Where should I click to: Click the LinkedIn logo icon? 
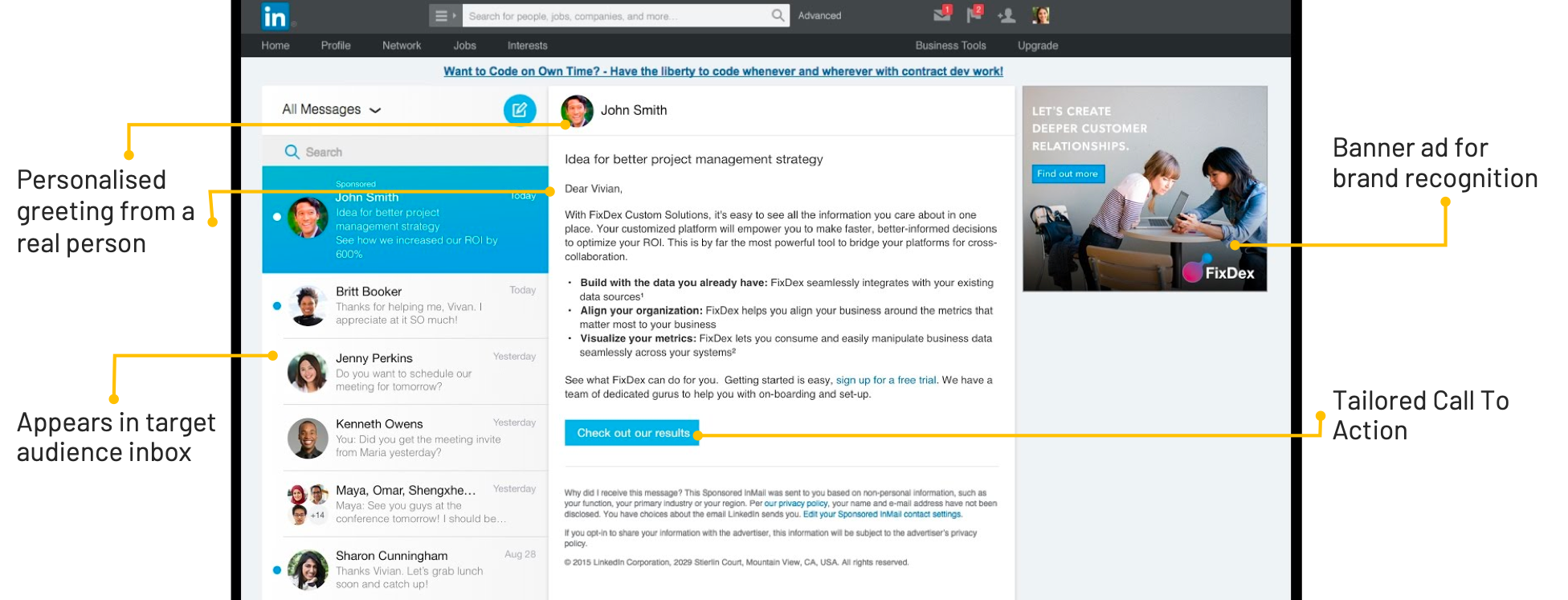click(x=275, y=16)
